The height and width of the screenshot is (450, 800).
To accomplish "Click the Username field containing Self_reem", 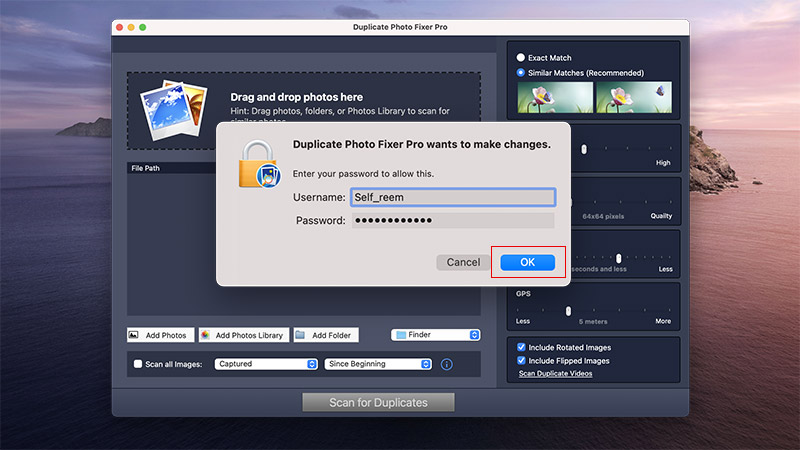I will (453, 197).
